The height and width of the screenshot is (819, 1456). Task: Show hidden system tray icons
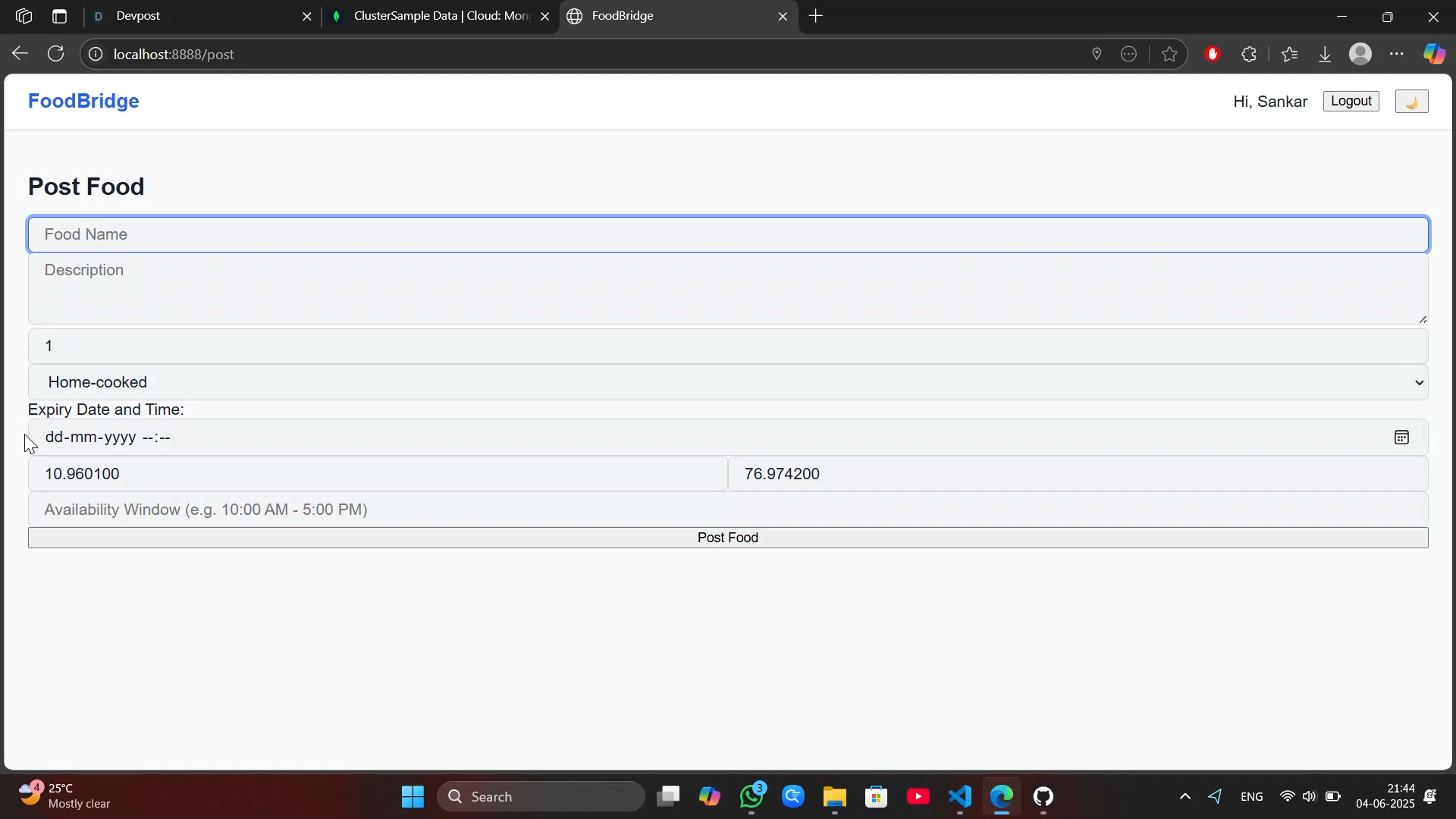click(x=1185, y=796)
